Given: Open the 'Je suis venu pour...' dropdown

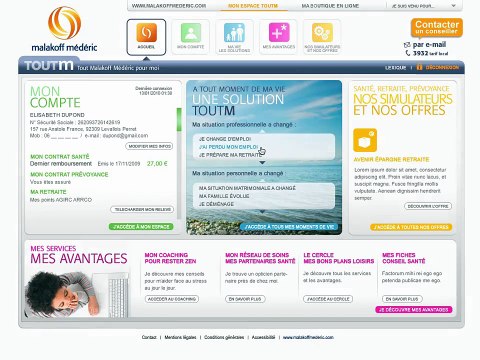Looking at the screenshot, I should pos(423,6).
